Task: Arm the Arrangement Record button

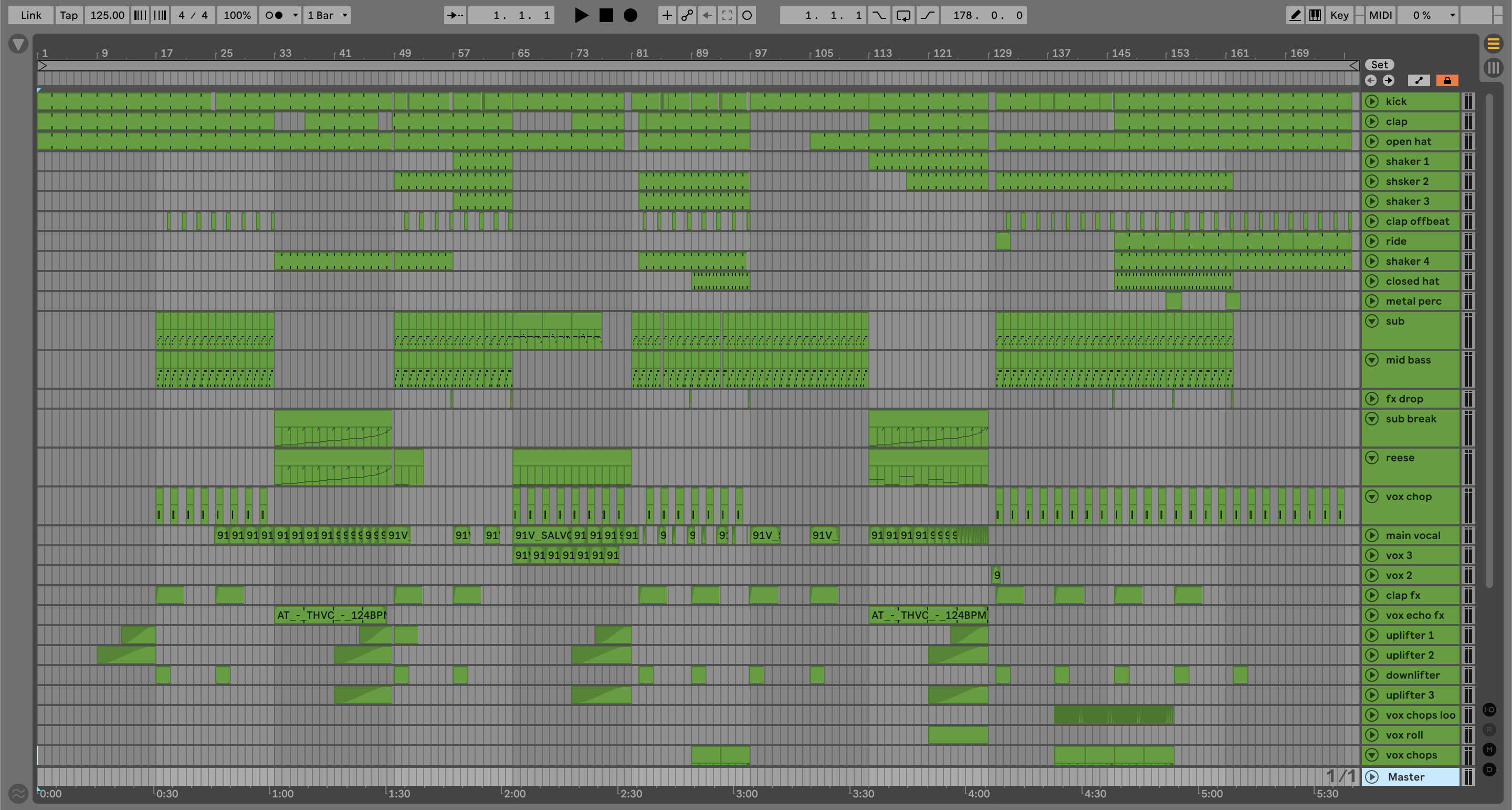Action: [x=630, y=15]
